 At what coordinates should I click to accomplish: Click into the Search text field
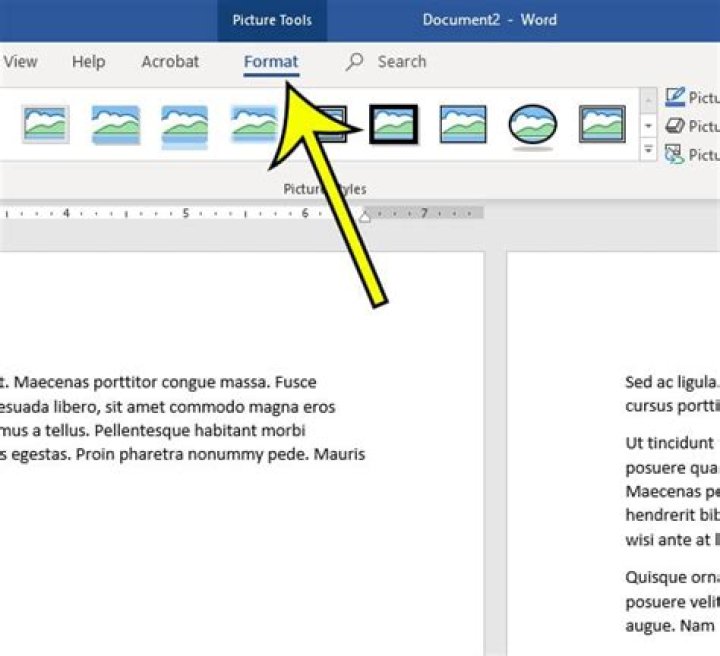[x=402, y=62]
